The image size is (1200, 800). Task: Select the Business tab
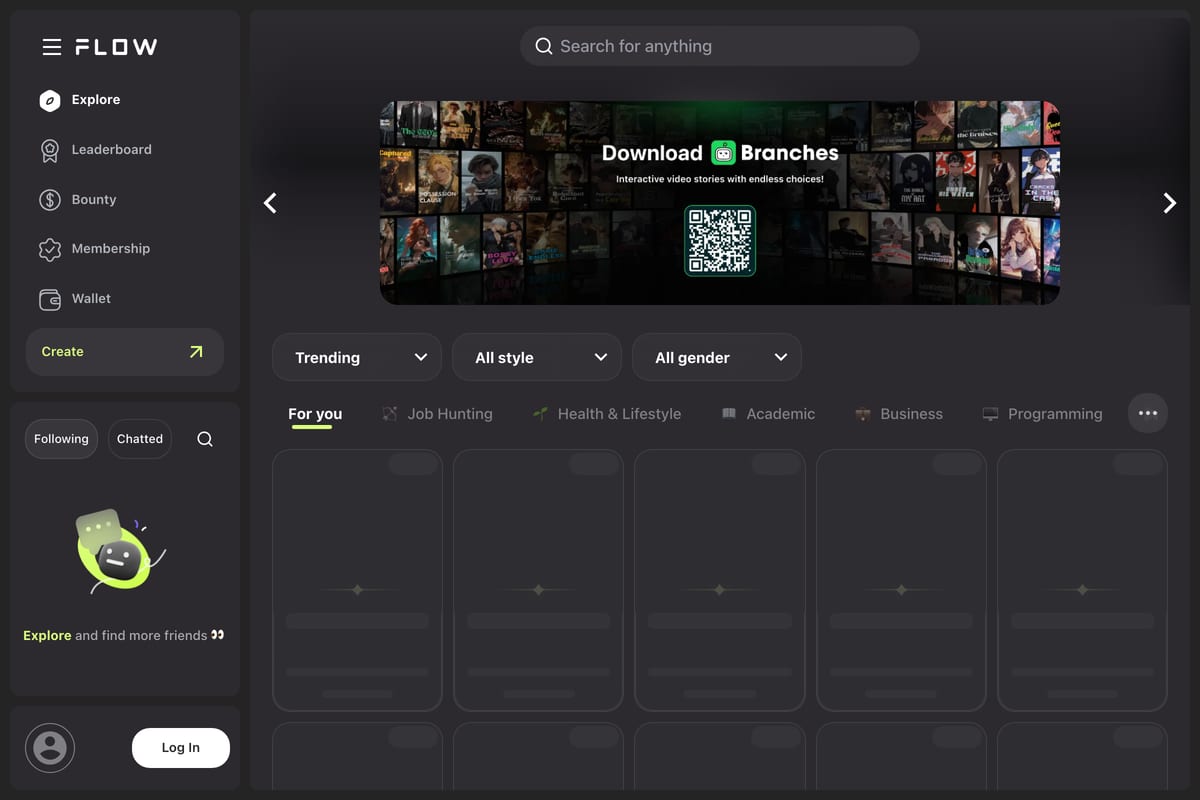click(899, 414)
